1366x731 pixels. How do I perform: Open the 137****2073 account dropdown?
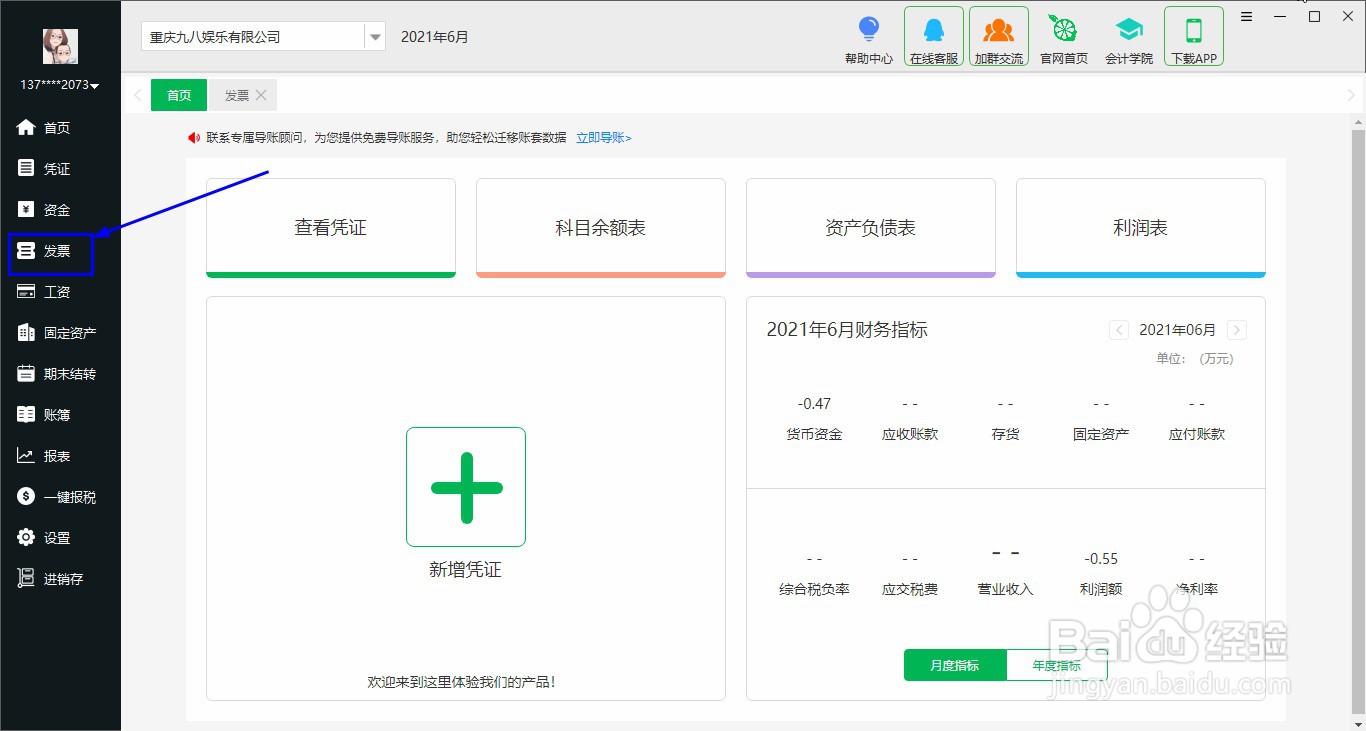coord(57,85)
